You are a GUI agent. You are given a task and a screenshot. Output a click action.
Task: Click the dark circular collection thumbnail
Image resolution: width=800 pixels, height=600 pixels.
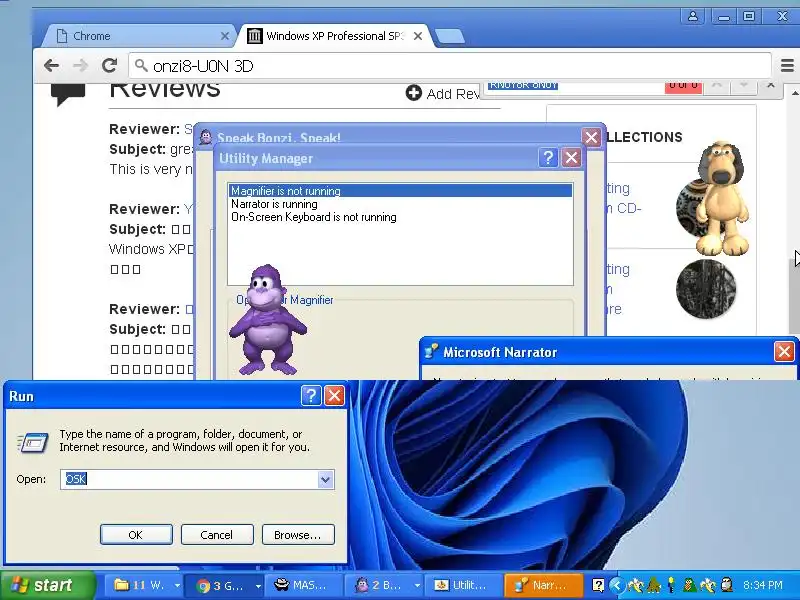tap(706, 289)
